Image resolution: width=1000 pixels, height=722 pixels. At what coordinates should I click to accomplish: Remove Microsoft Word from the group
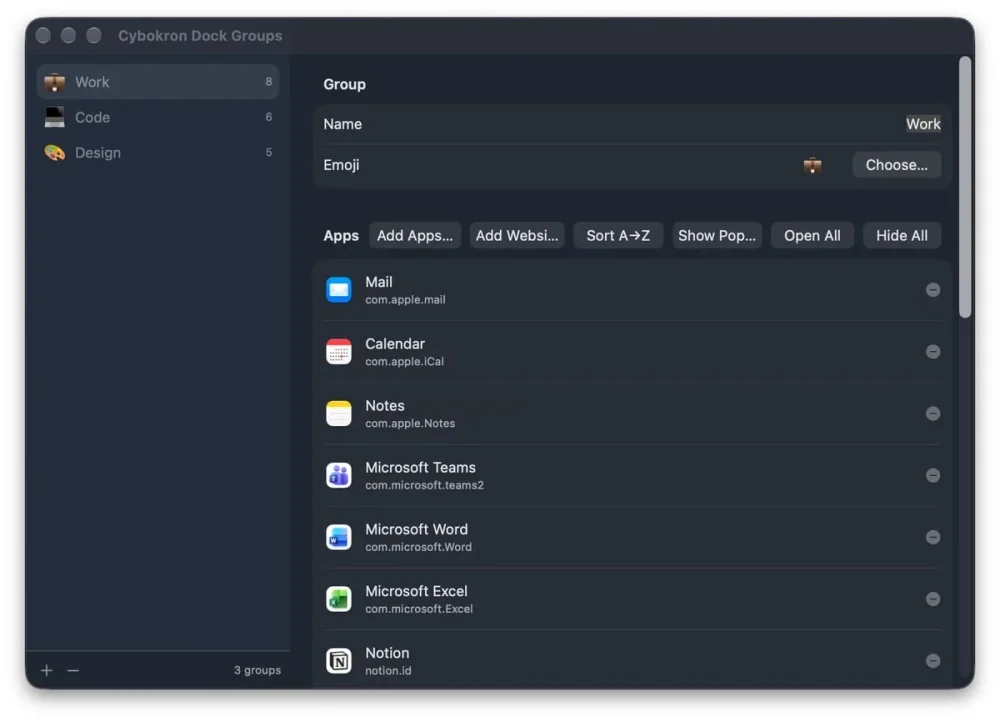(932, 538)
